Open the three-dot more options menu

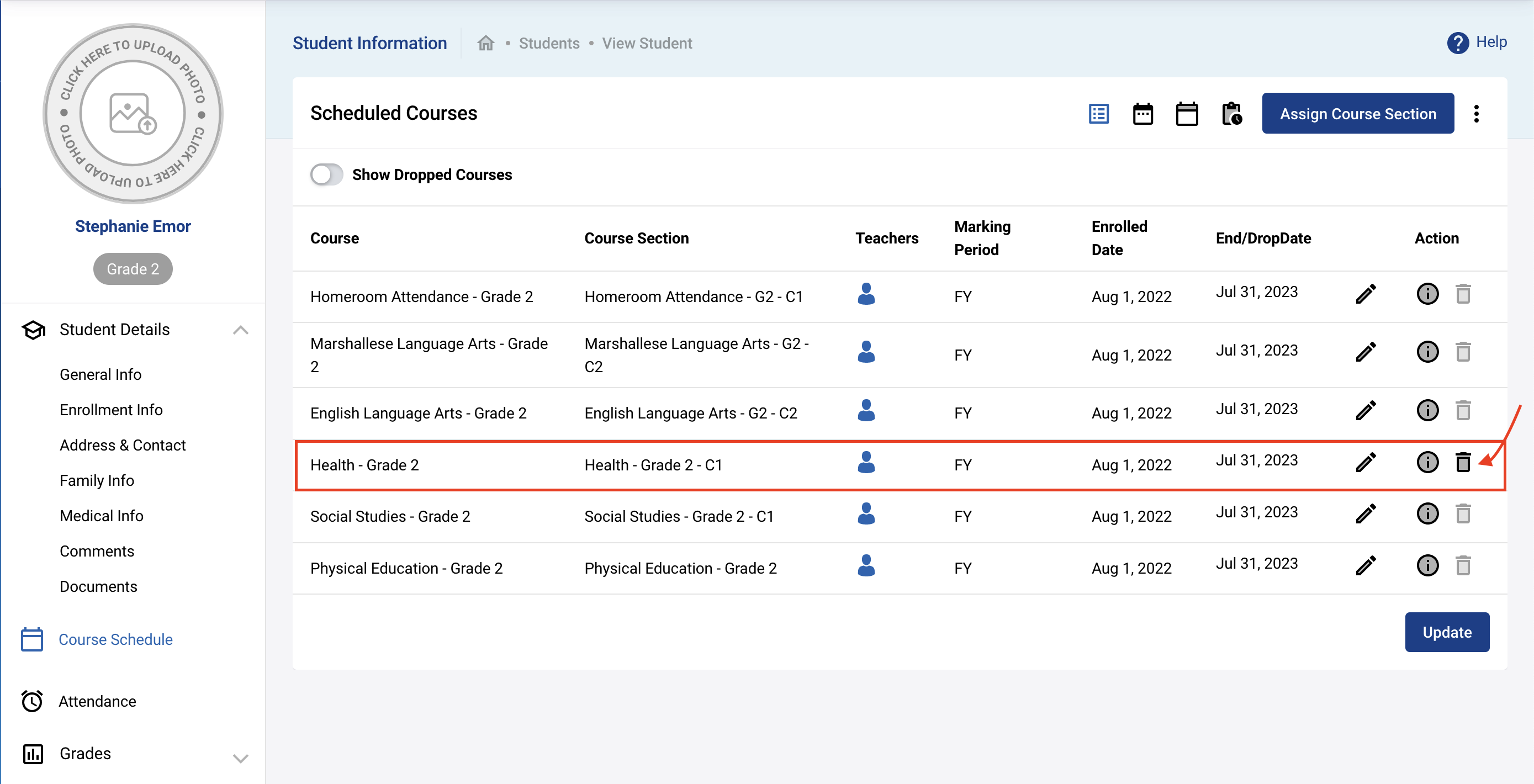pyautogui.click(x=1475, y=113)
